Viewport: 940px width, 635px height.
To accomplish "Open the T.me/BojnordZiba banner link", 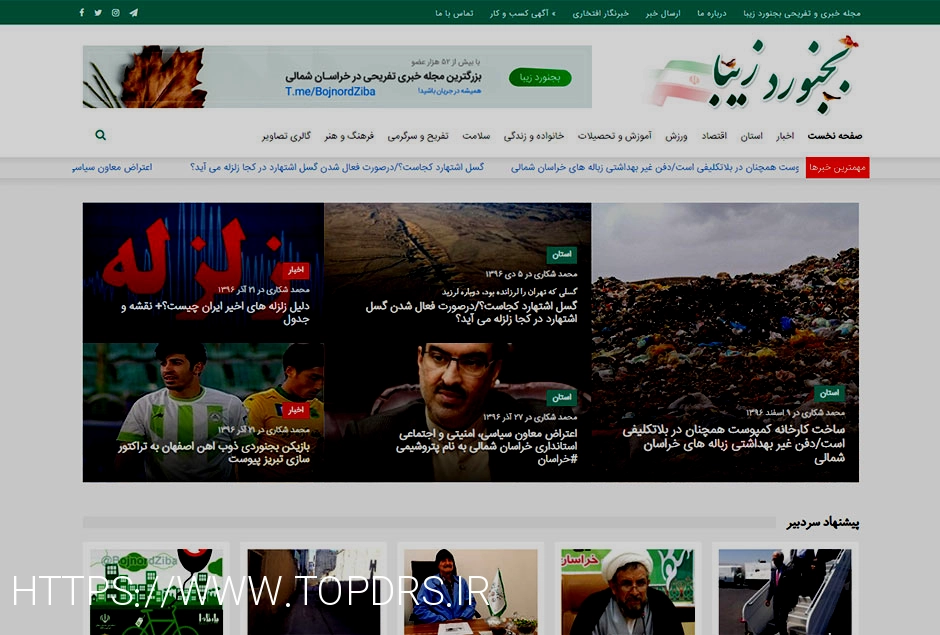I will pyautogui.click(x=330, y=92).
